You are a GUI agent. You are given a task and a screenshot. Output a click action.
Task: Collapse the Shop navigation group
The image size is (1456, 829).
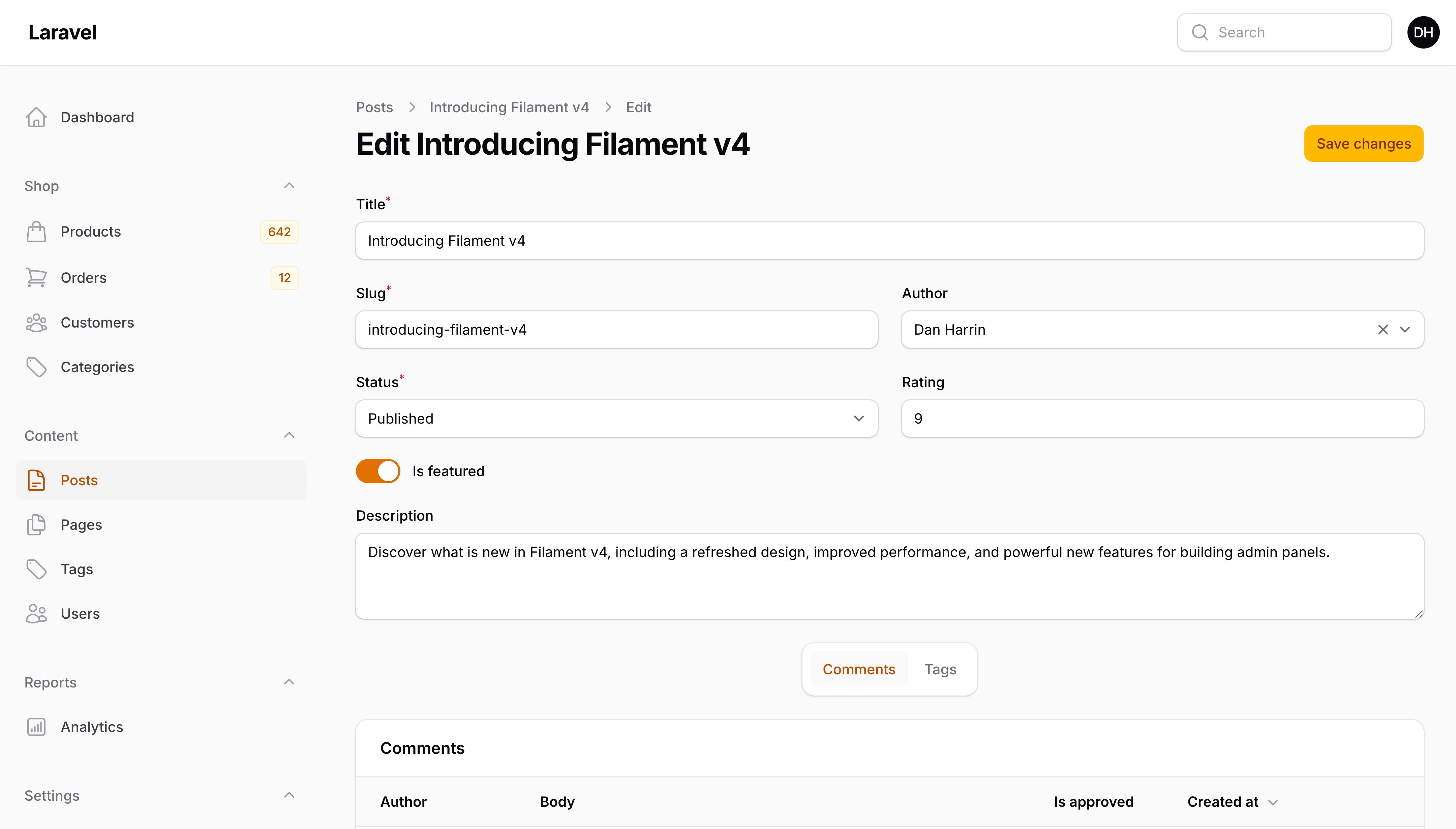(289, 186)
